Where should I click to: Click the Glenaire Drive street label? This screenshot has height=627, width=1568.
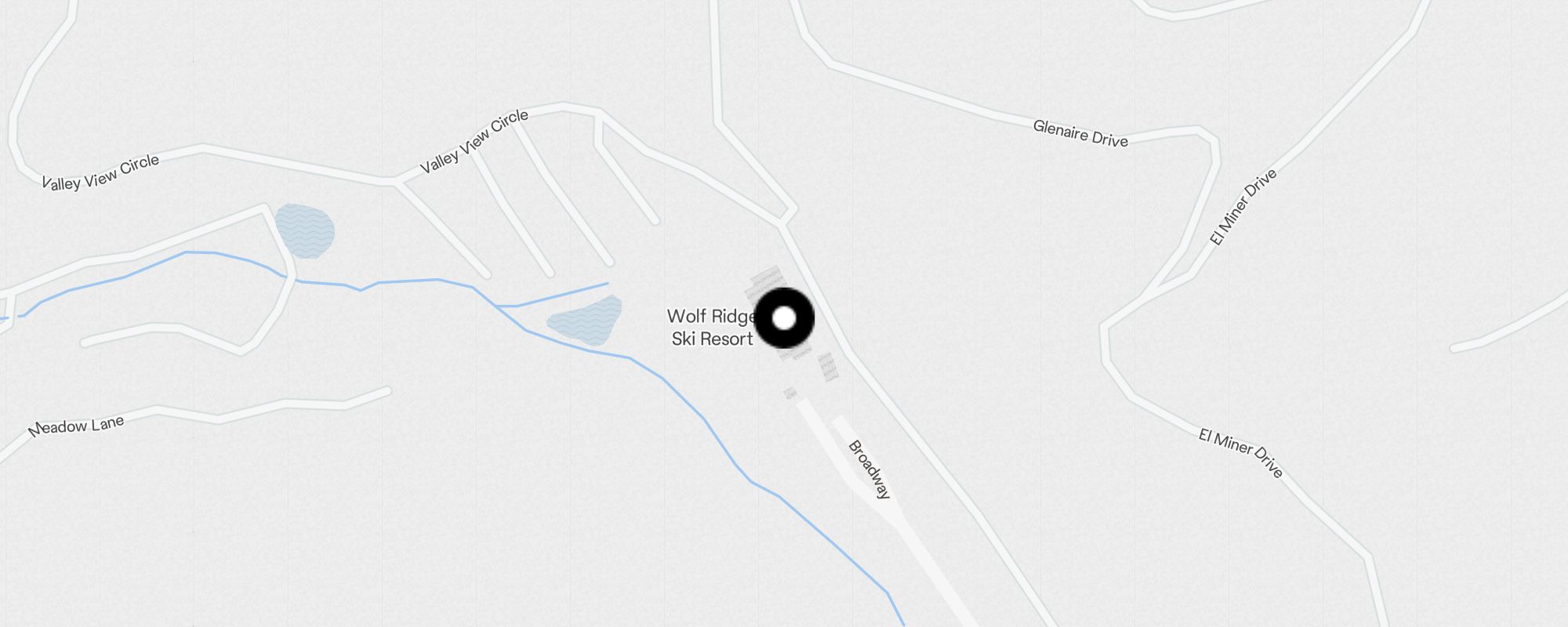pos(1080,133)
